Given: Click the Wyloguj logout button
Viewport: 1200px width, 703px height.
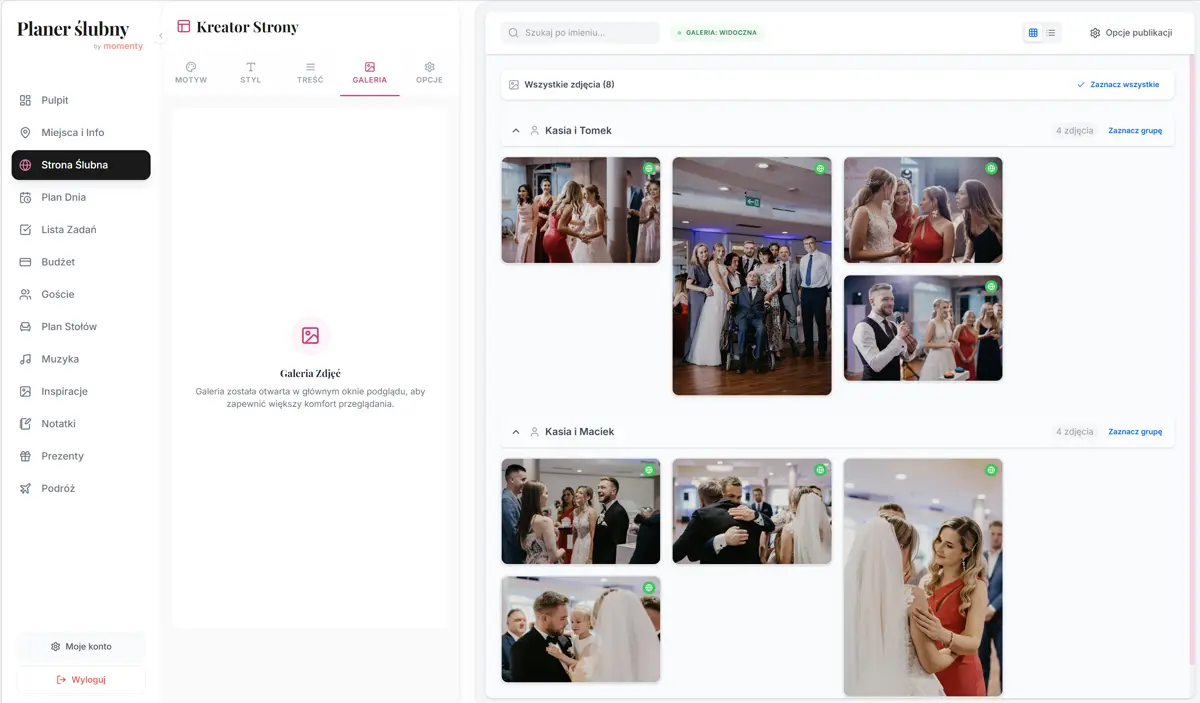Looking at the screenshot, I should point(81,680).
